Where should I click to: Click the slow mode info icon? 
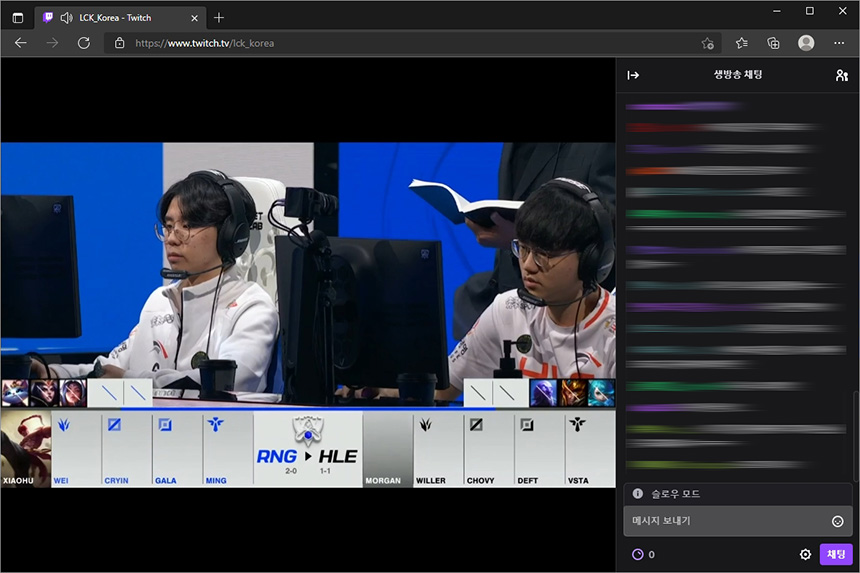(637, 493)
